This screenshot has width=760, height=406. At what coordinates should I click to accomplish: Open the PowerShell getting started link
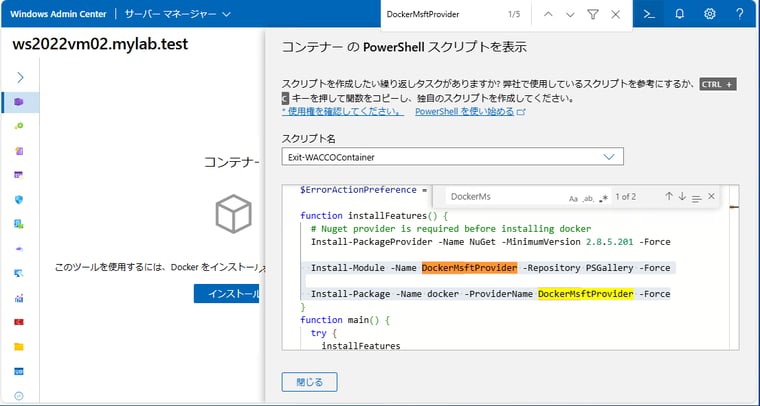[x=470, y=111]
